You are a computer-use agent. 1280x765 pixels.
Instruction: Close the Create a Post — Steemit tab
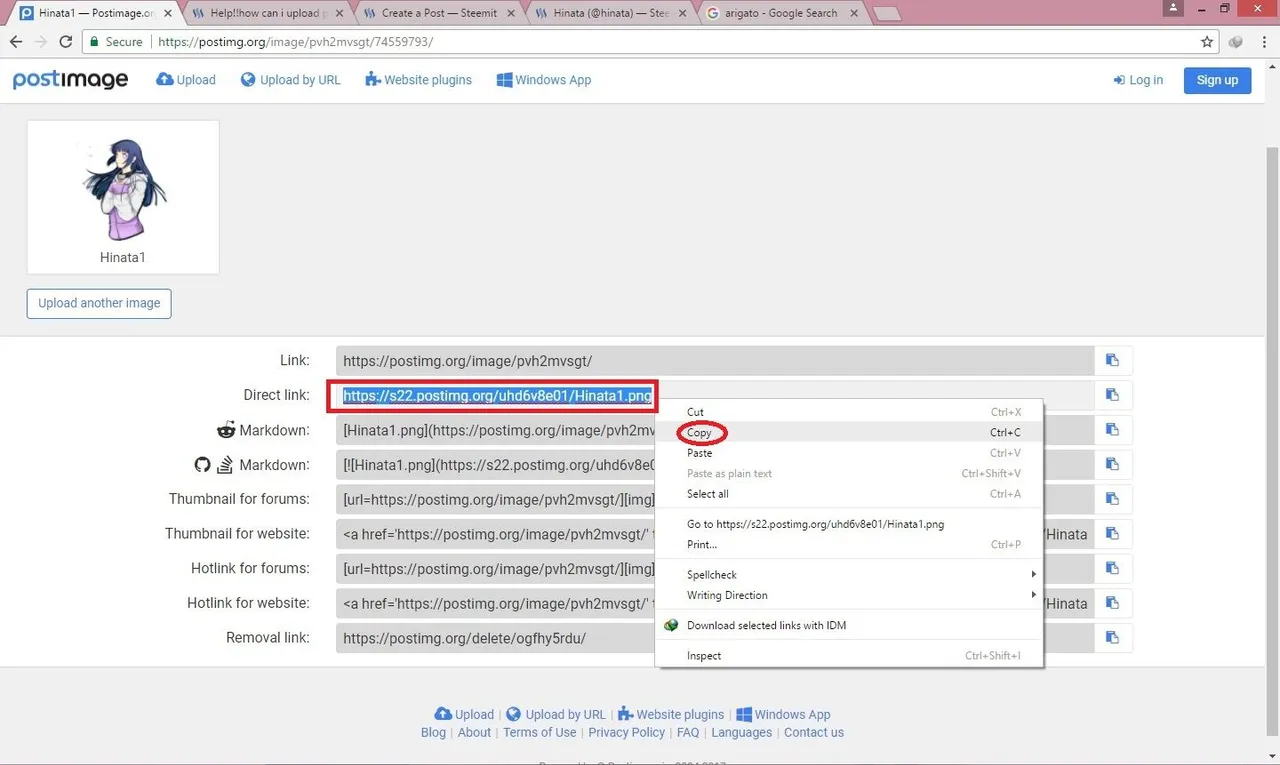coord(511,14)
